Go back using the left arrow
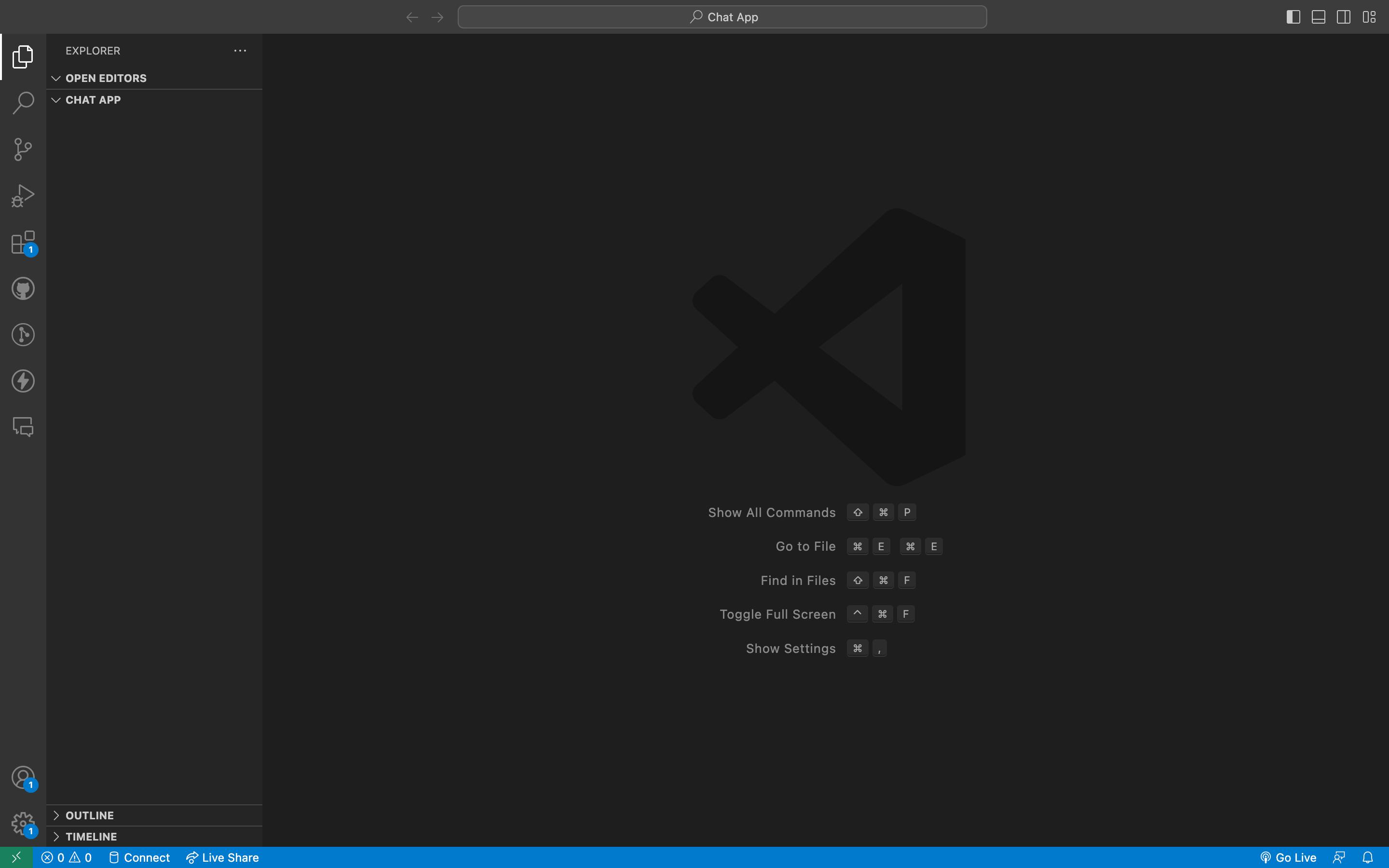The image size is (1389, 868). click(x=412, y=17)
